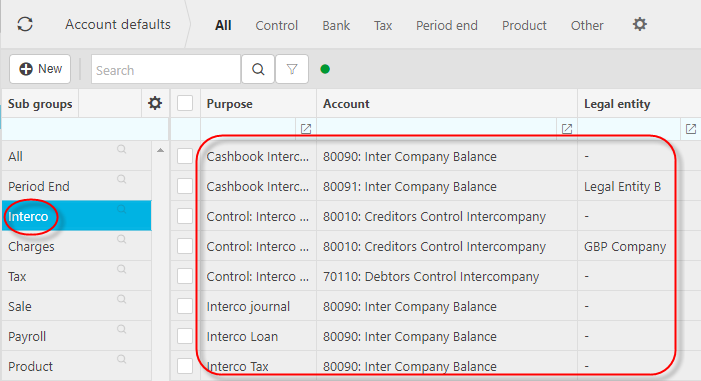Image resolution: width=701 pixels, height=381 pixels.
Task: Tick checkbox for Interco Loan row
Action: 185,336
